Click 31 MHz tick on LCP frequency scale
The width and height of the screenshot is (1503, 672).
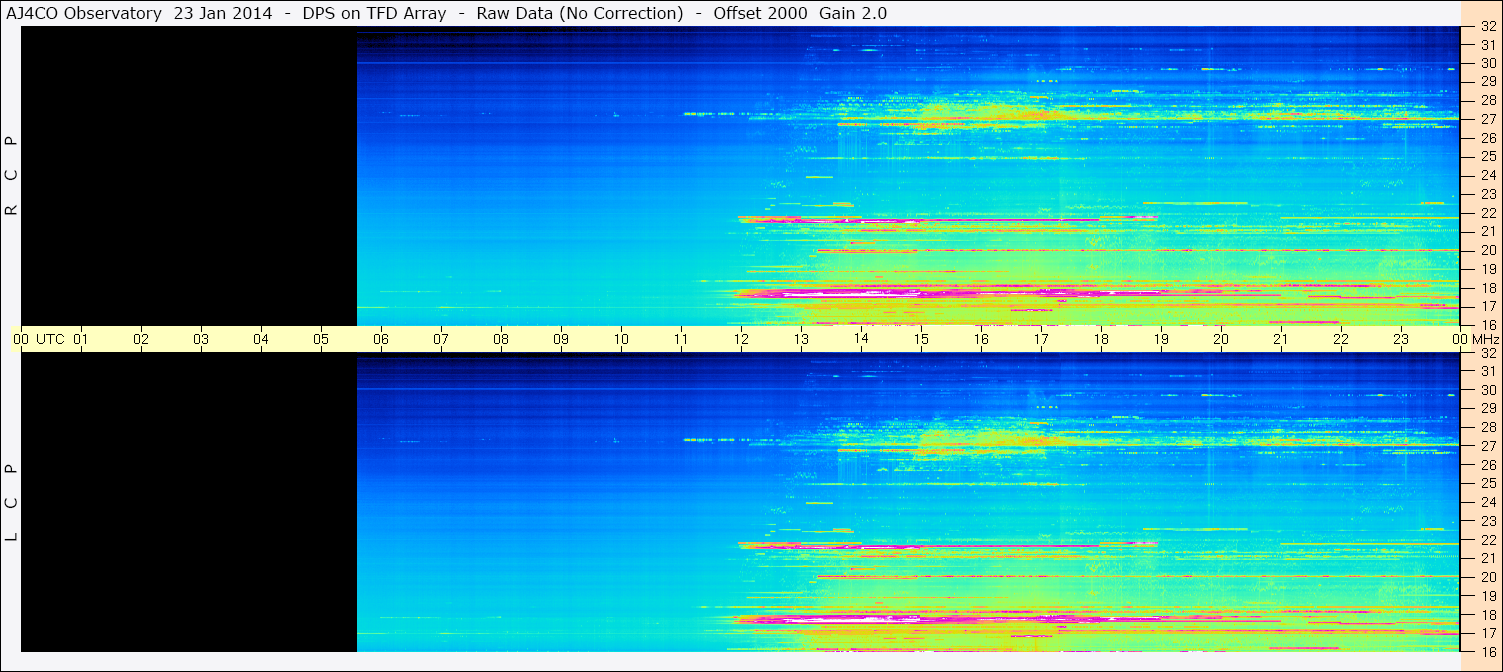click(x=1488, y=371)
